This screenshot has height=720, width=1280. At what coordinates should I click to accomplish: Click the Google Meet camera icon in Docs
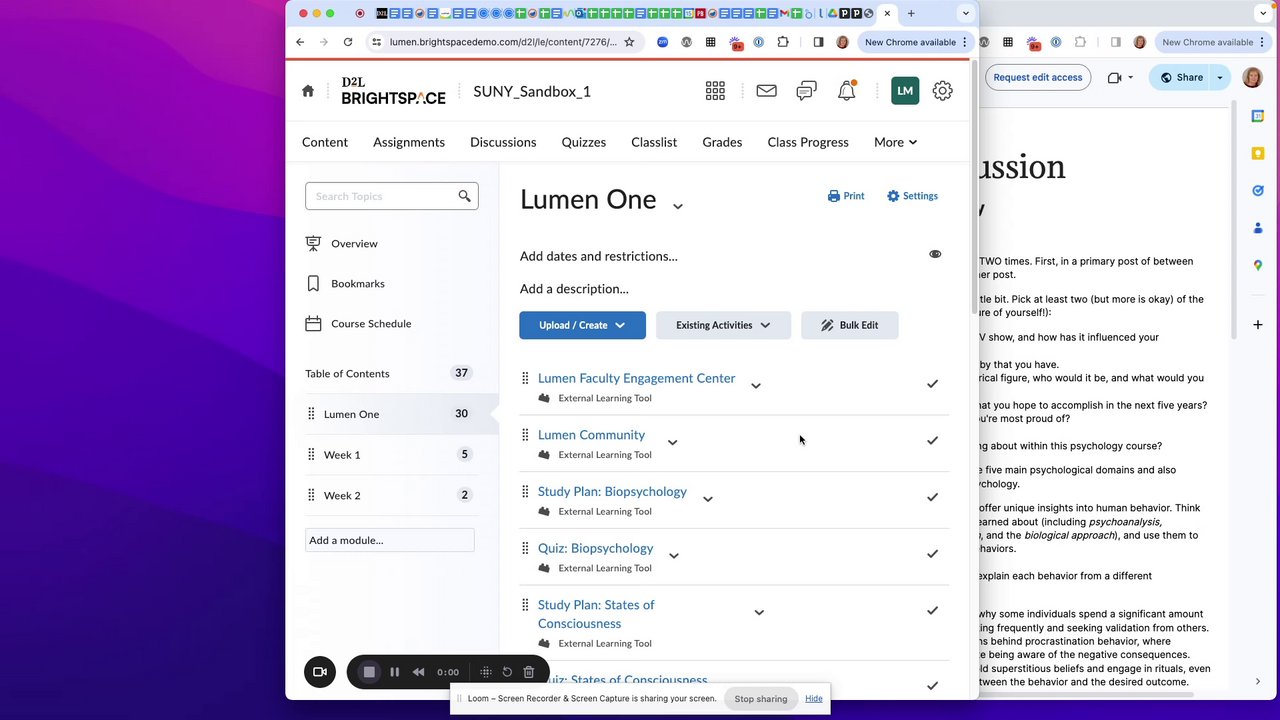pyautogui.click(x=1115, y=77)
